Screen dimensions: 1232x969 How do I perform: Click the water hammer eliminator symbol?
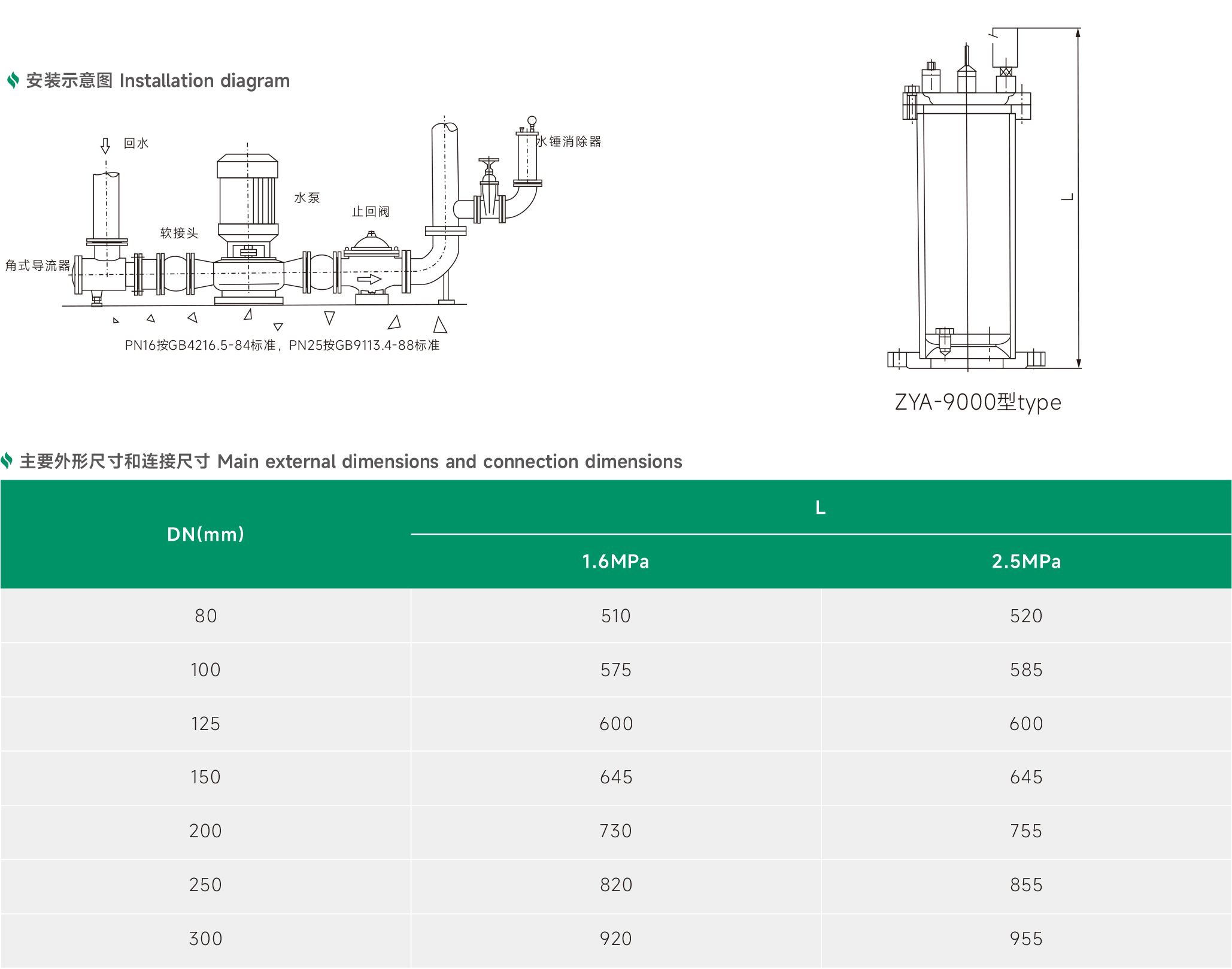pos(527,157)
